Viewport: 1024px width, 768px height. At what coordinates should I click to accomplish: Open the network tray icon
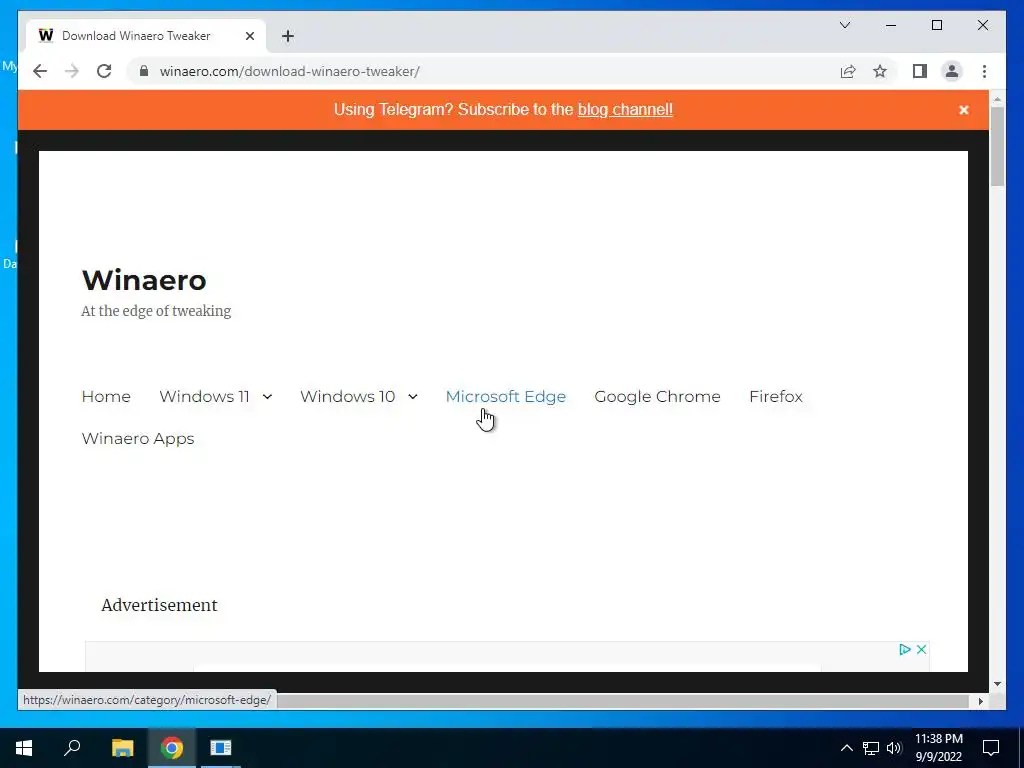coord(871,748)
